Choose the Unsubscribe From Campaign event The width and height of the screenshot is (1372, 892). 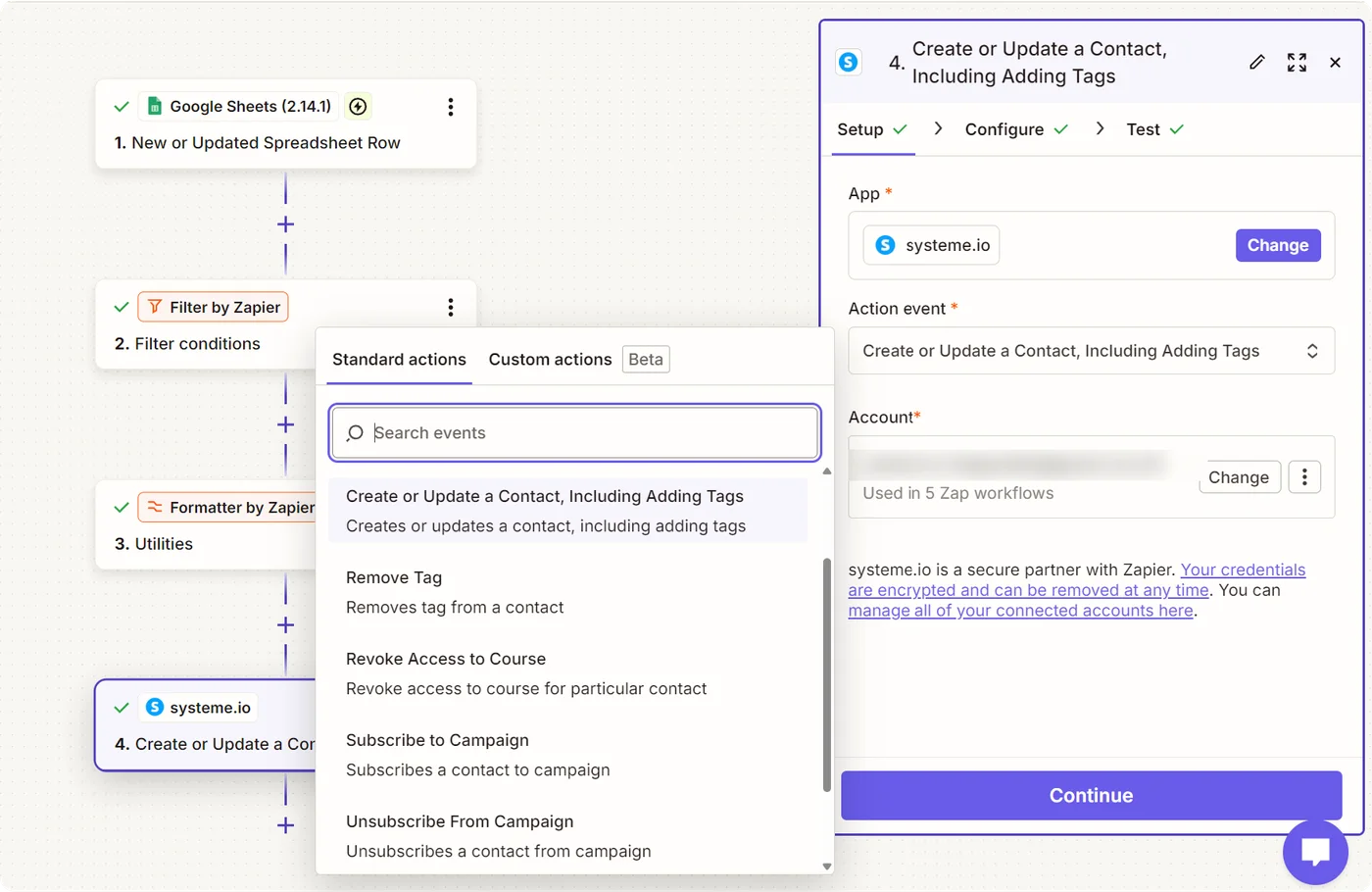568,836
